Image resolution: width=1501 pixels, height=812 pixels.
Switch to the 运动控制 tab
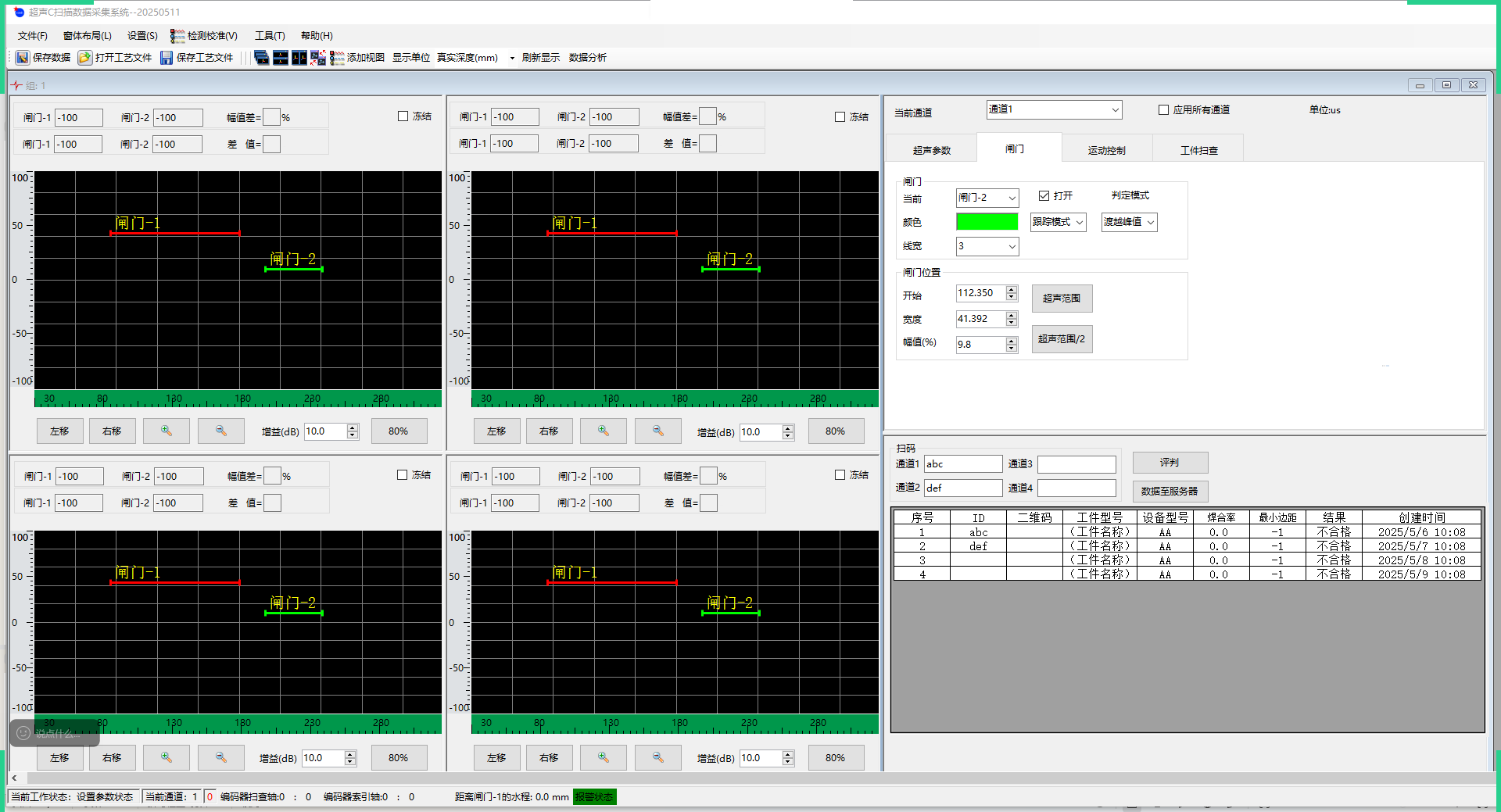[1107, 150]
